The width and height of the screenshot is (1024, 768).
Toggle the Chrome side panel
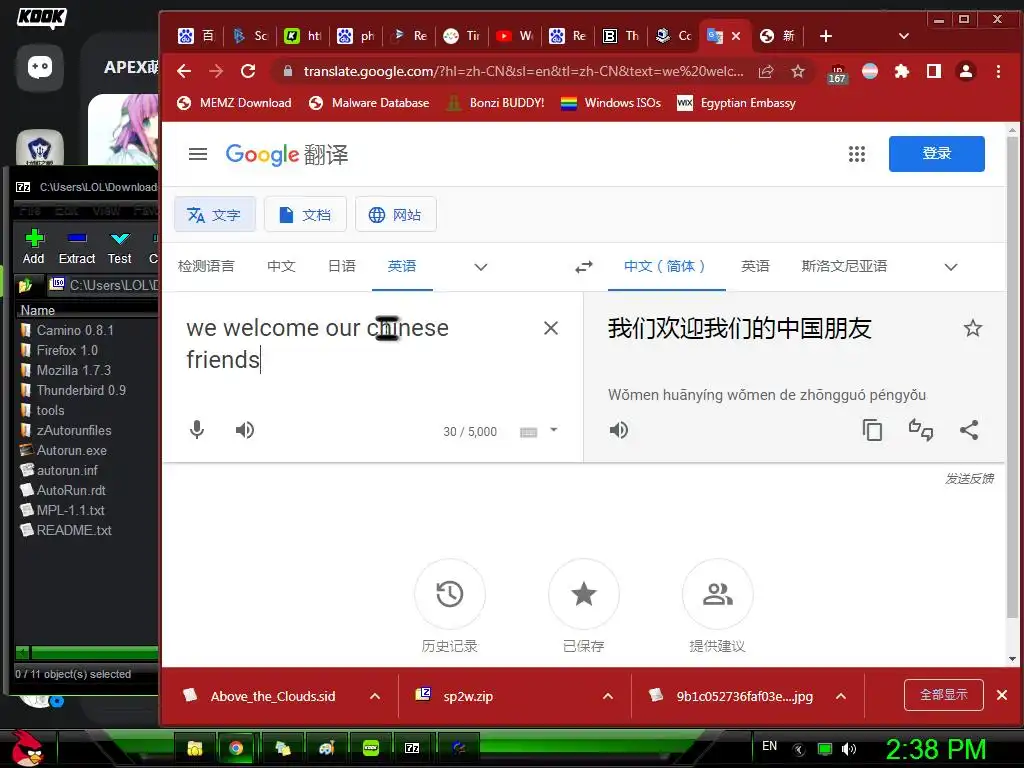point(934,71)
